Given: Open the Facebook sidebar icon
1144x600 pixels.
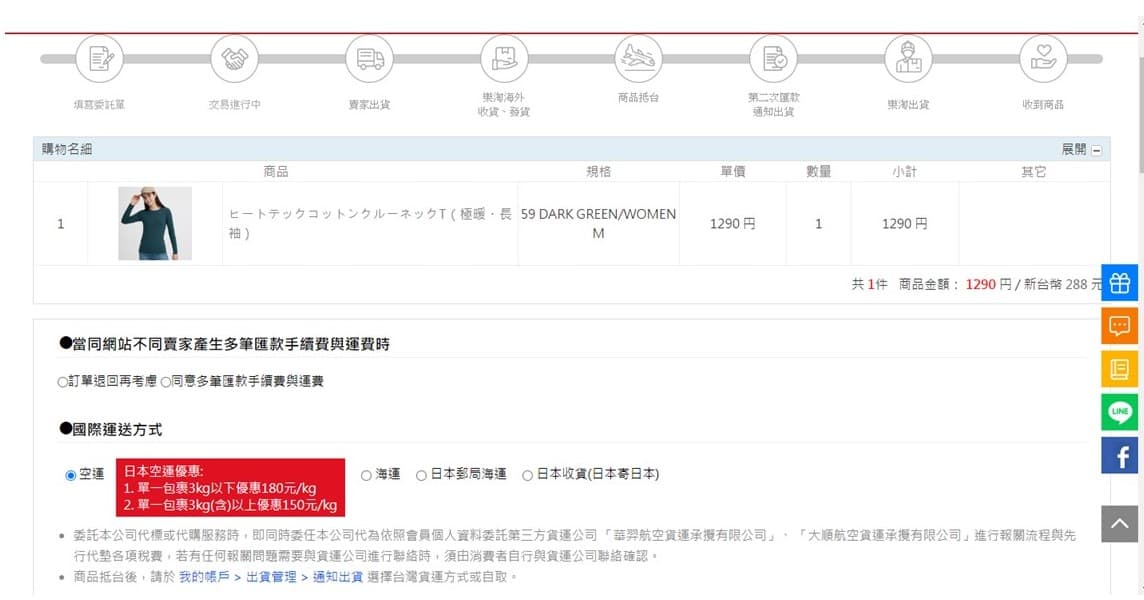Looking at the screenshot, I should pos(1119,455).
